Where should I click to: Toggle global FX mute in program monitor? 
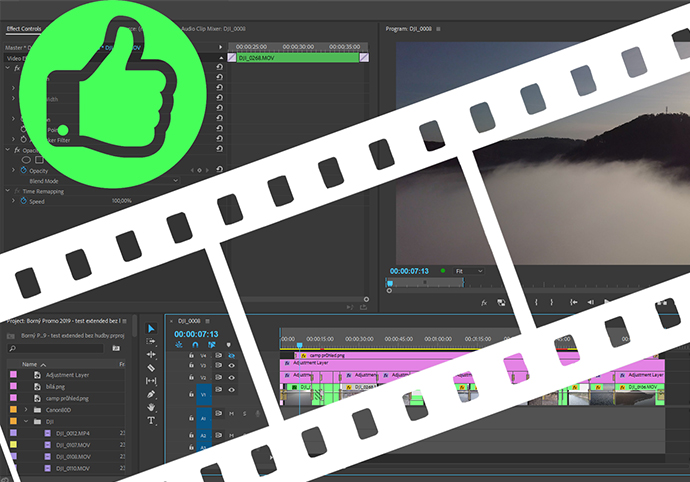click(484, 303)
